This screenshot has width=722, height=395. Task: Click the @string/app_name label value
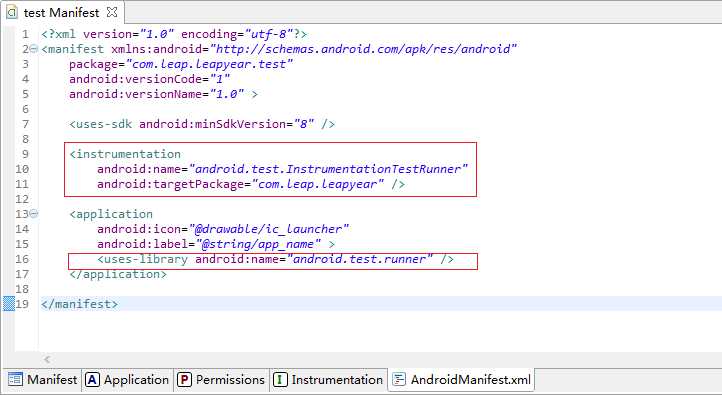258,244
